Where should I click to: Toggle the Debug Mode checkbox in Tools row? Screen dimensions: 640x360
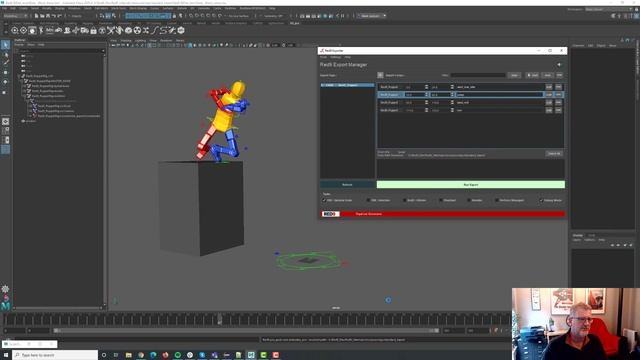coord(542,200)
